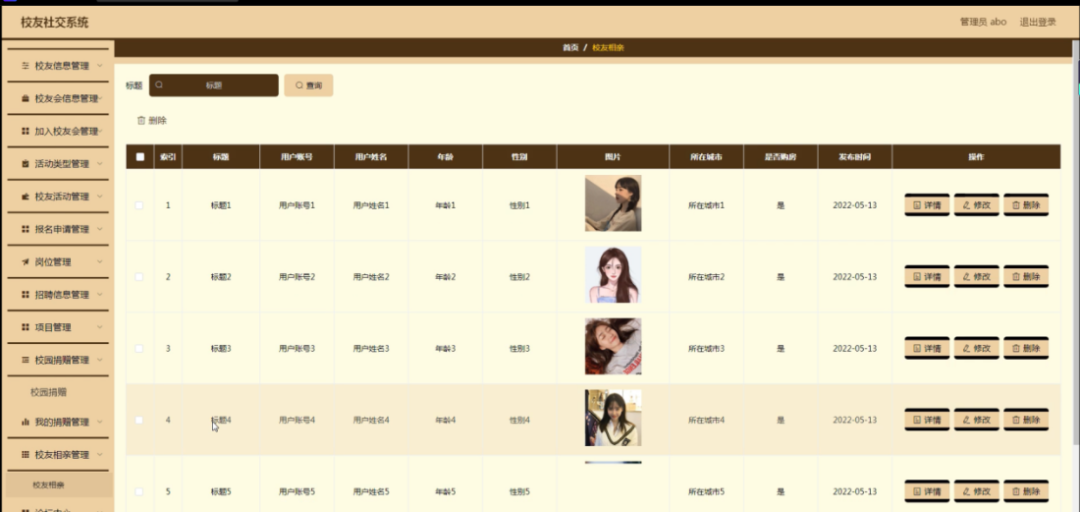Collapse the 校园捐赠管理 menu chevron
This screenshot has height=512, width=1080.
tap(101, 360)
